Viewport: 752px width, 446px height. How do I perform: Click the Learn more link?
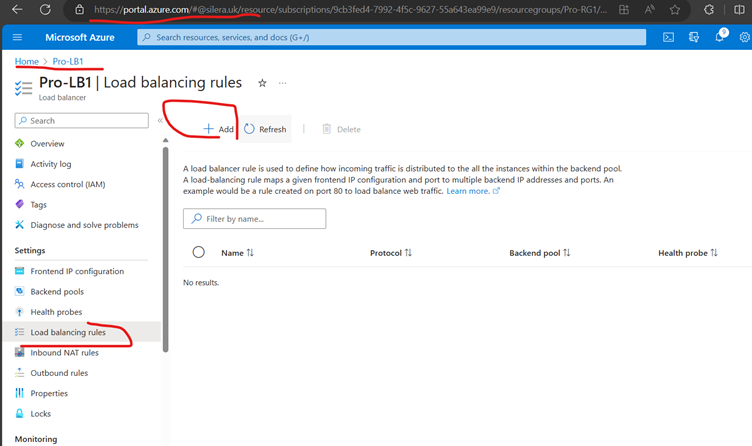coord(468,191)
